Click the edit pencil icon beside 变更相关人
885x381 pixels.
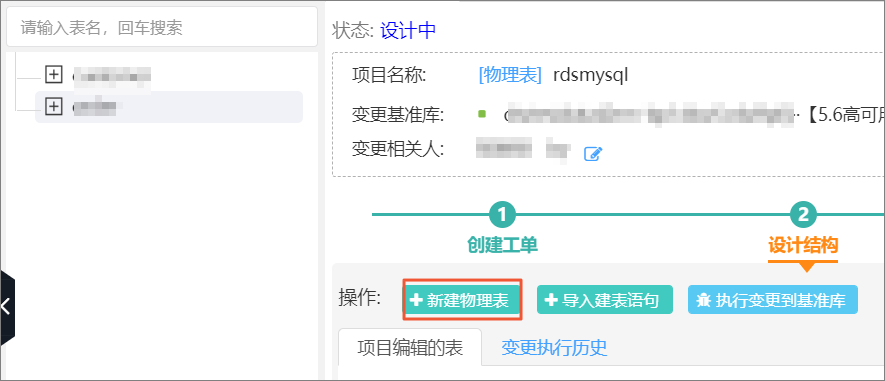tap(593, 153)
